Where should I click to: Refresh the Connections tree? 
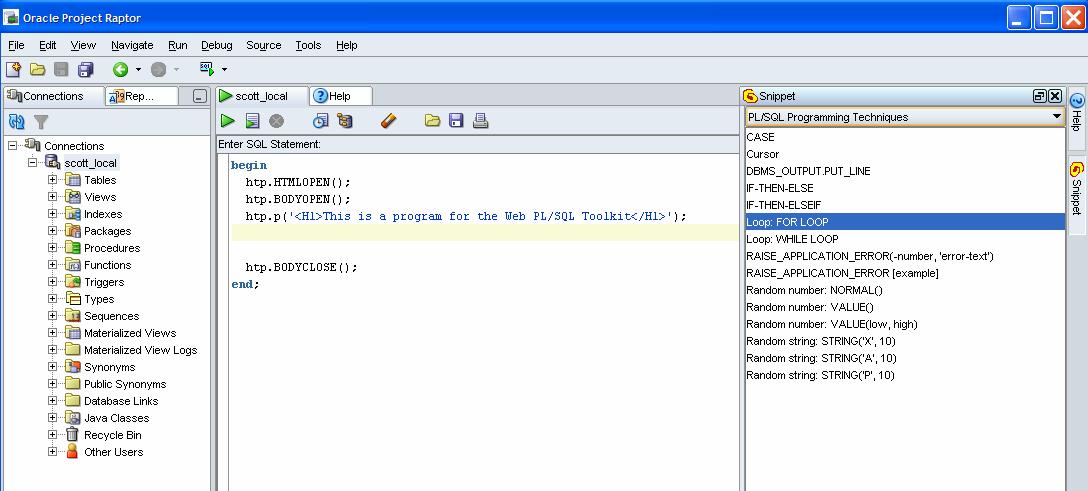click(x=17, y=122)
